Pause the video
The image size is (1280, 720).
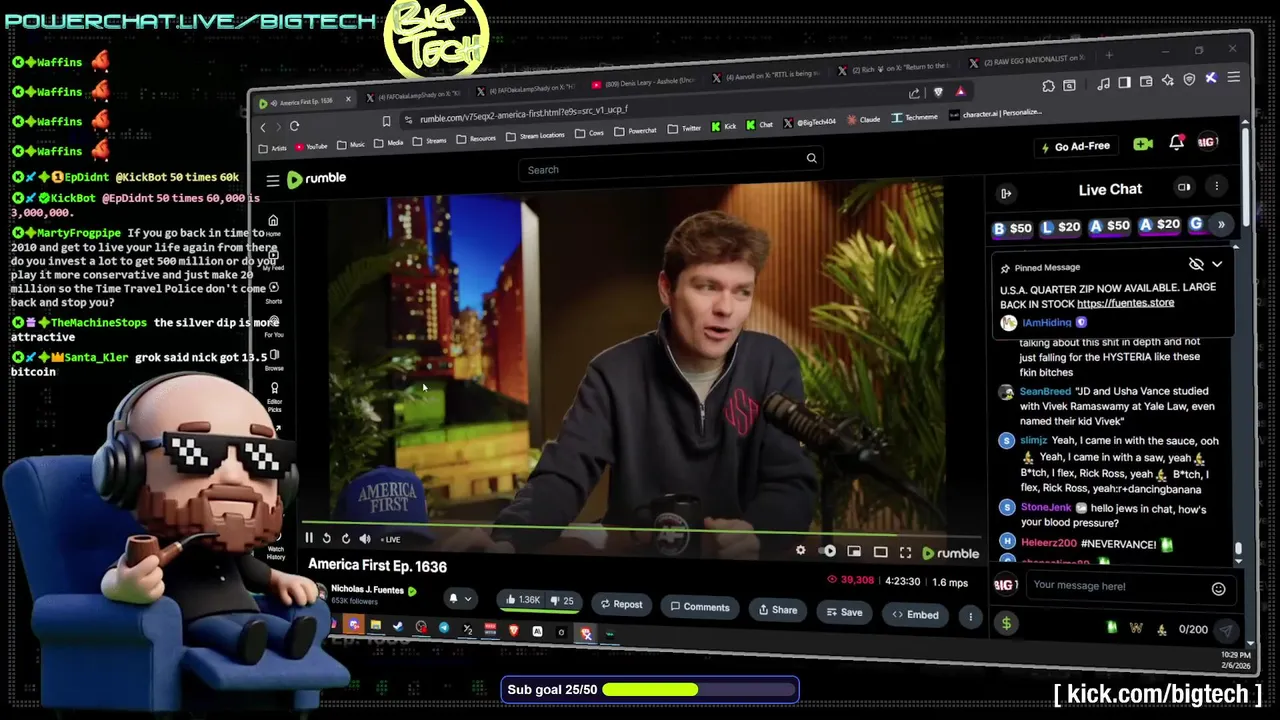pos(309,538)
